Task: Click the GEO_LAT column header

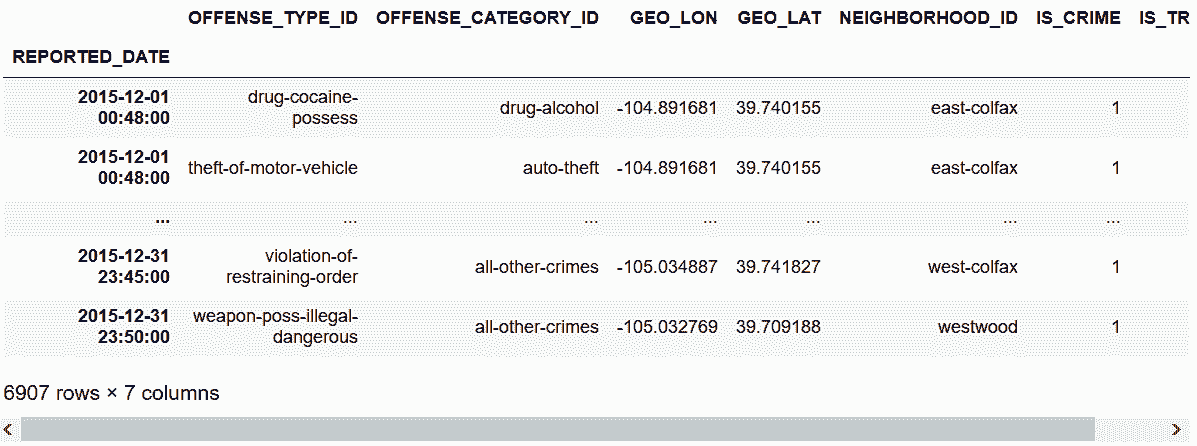Action: tap(778, 19)
